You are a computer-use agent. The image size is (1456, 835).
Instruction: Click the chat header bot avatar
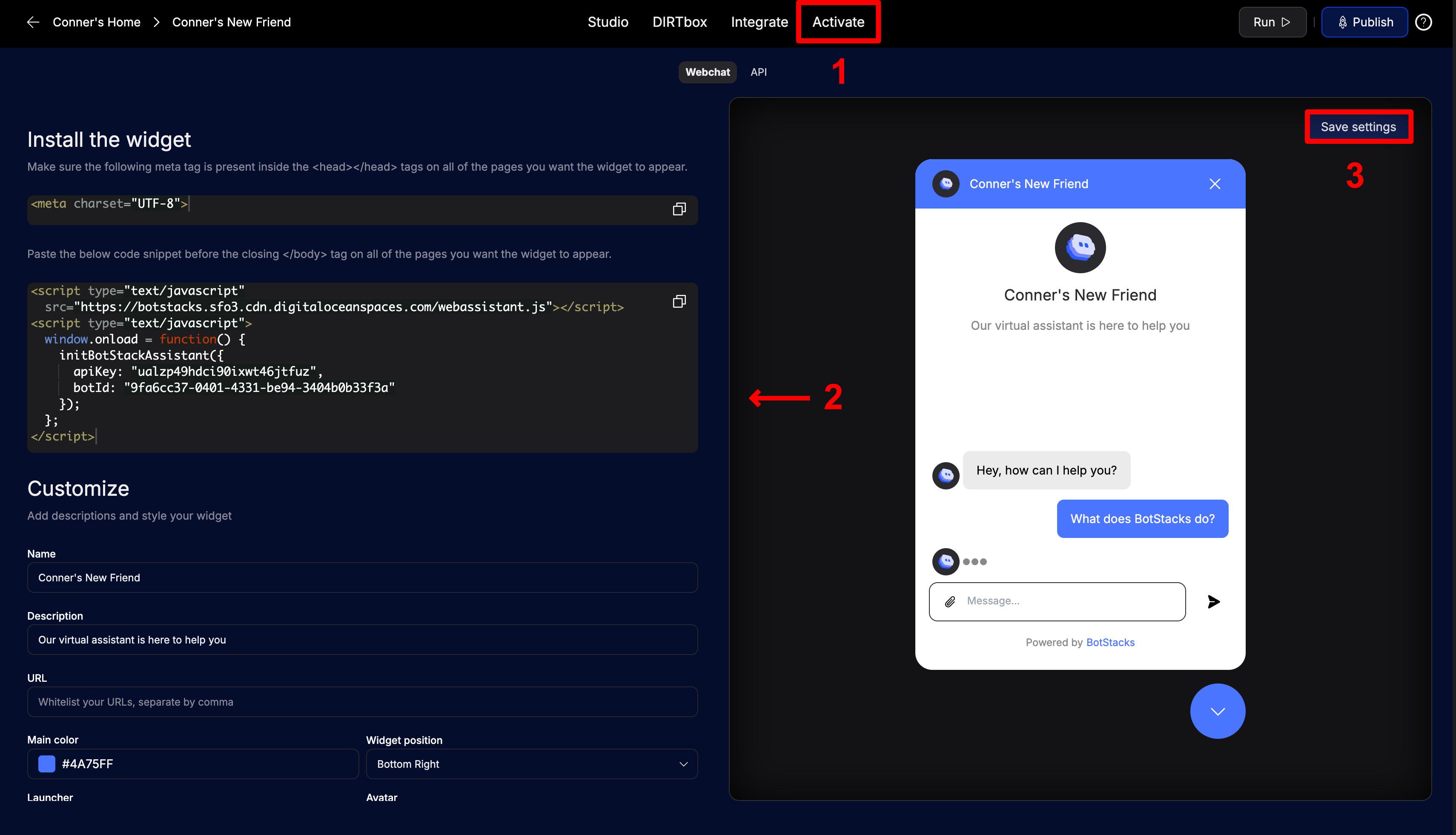tap(946, 184)
